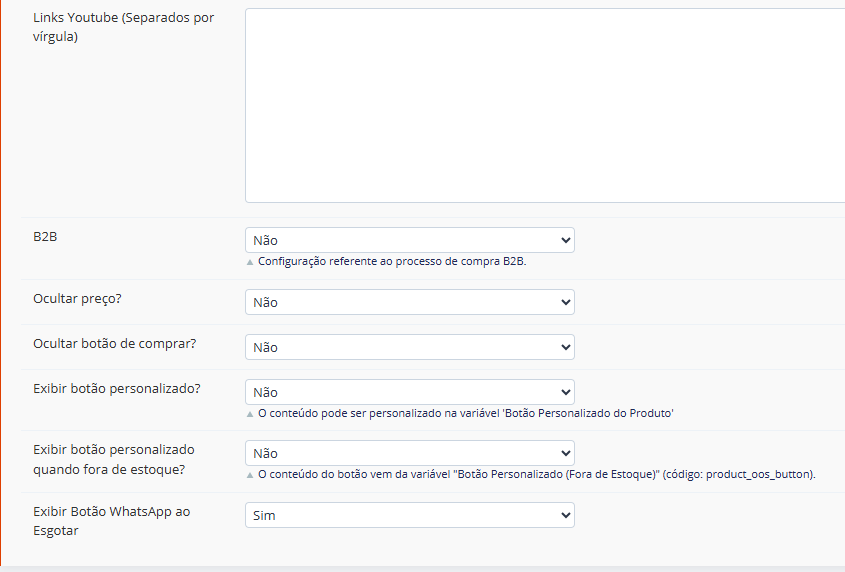
Task: Click the triangle icon beside B2B hint
Action: coord(250,262)
